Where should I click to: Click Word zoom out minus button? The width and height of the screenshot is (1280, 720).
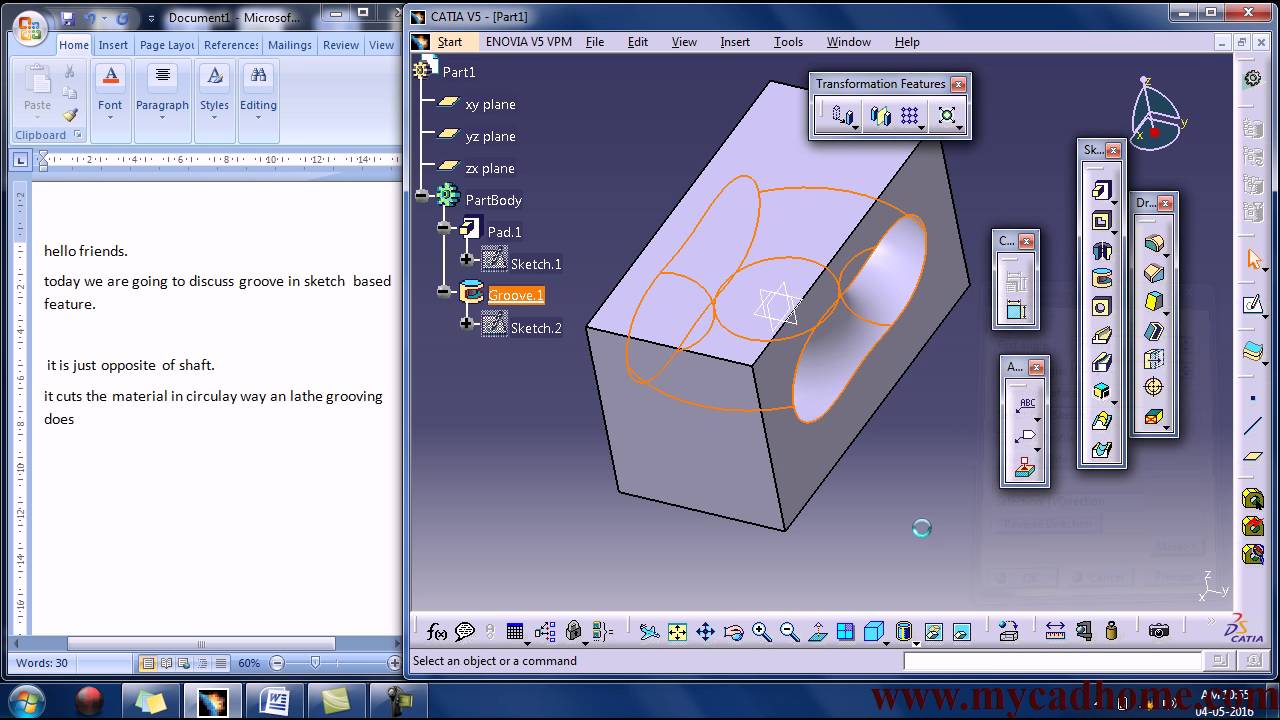click(278, 663)
